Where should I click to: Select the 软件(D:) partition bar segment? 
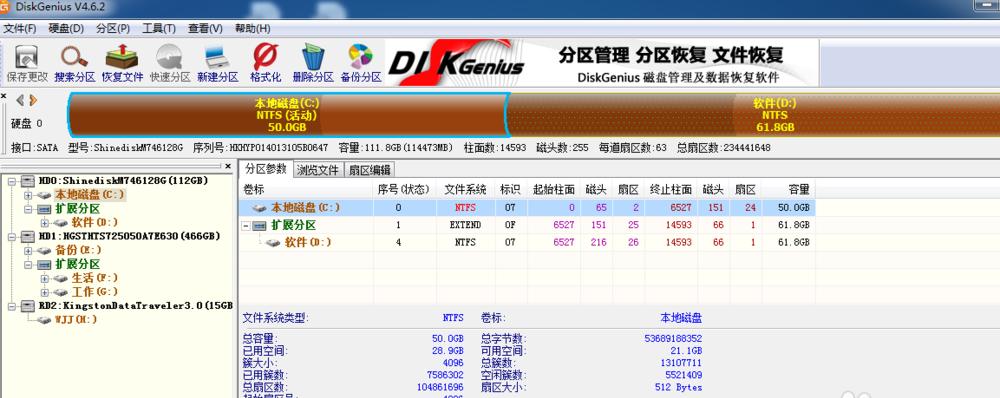(x=753, y=115)
